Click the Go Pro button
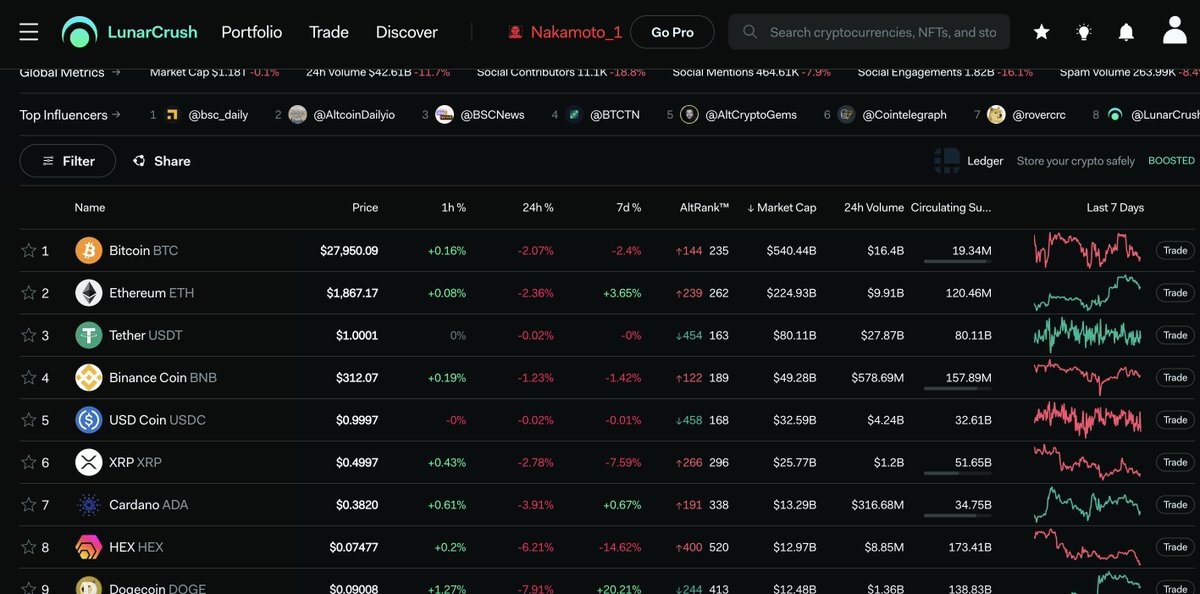Image resolution: width=1200 pixels, height=594 pixels. click(673, 32)
